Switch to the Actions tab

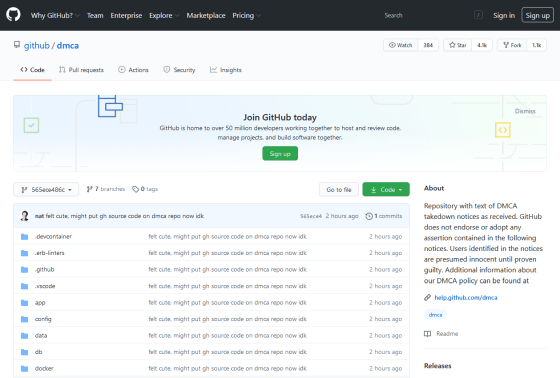pyautogui.click(x=133, y=70)
